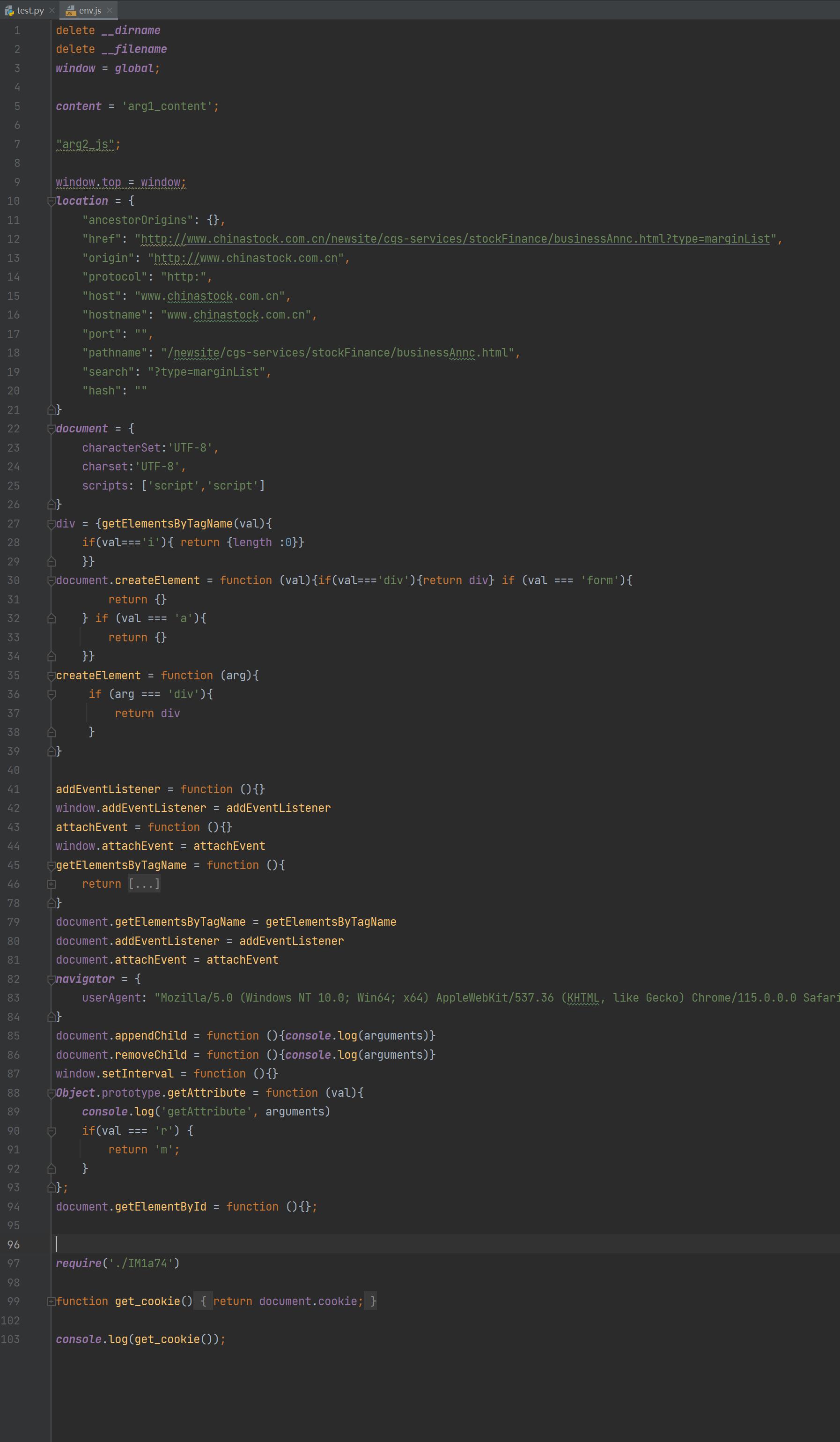Click the "pathname" value string
The image size is (840, 1442).
coord(338,353)
